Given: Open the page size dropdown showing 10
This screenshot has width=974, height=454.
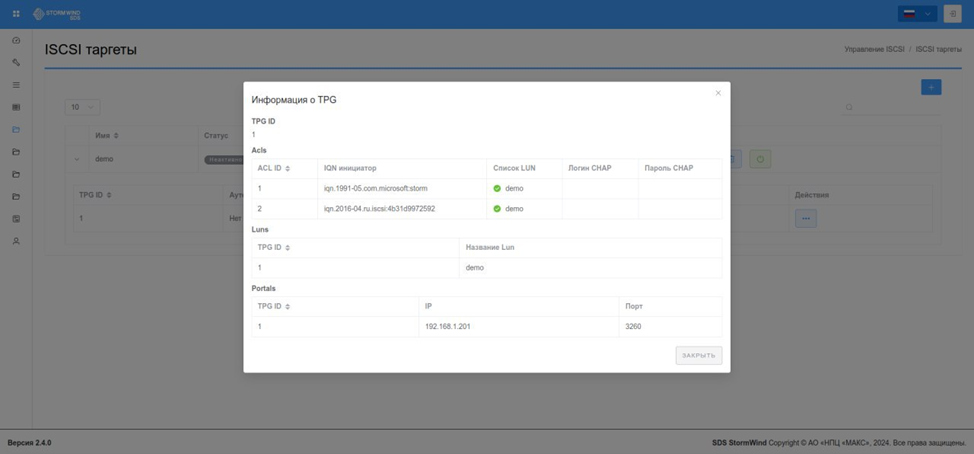Looking at the screenshot, I should (82, 107).
